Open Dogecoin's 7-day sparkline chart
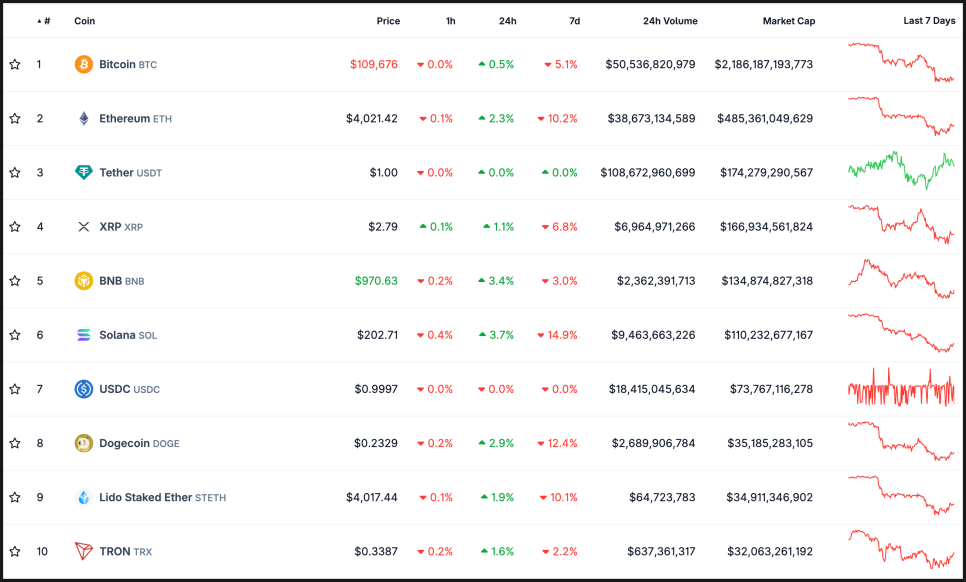 pyautogui.click(x=901, y=441)
